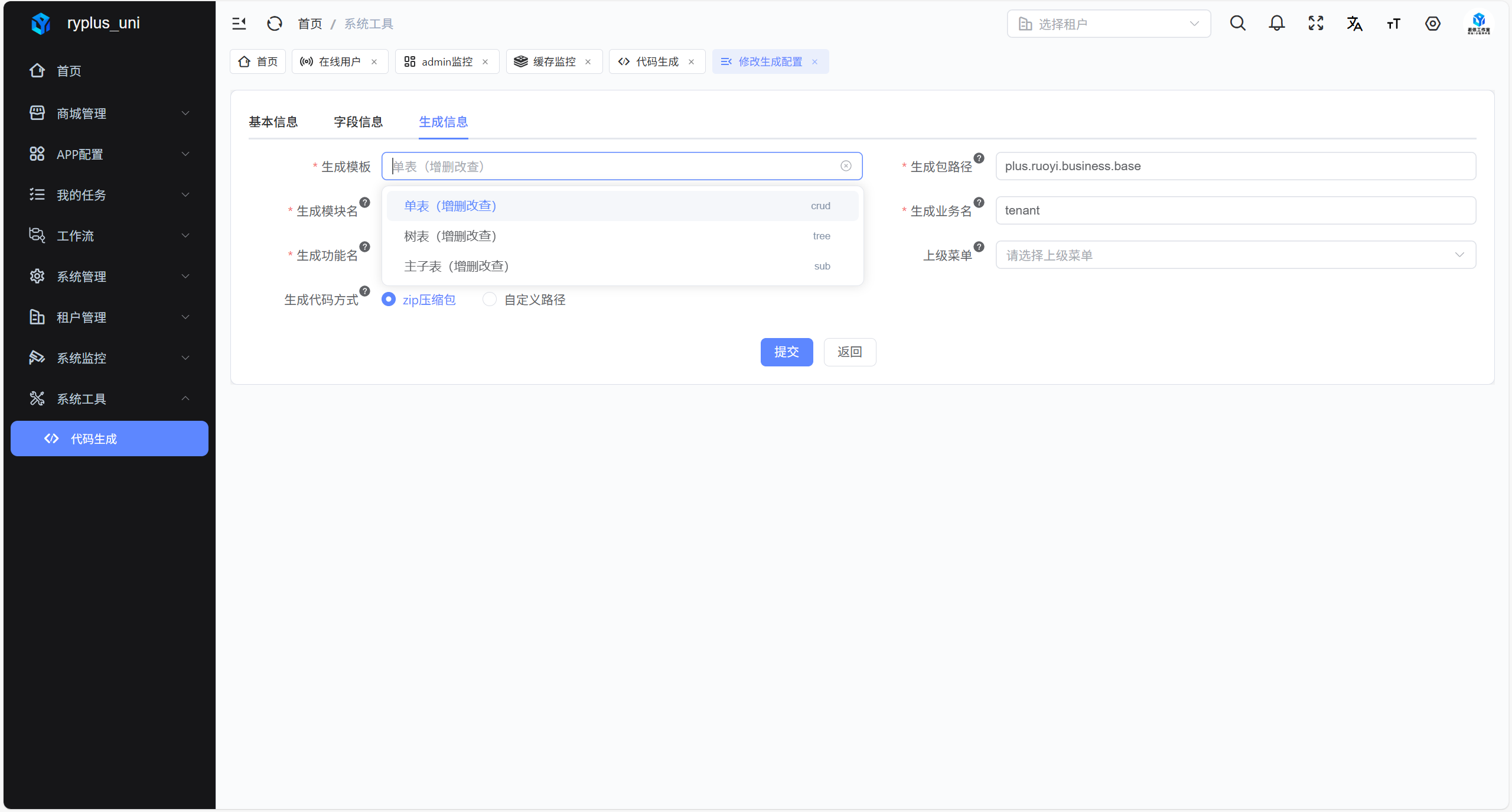Viewport: 1512px width, 812px height.
Task: Click the 生成业务名 input field
Action: 1235,210
